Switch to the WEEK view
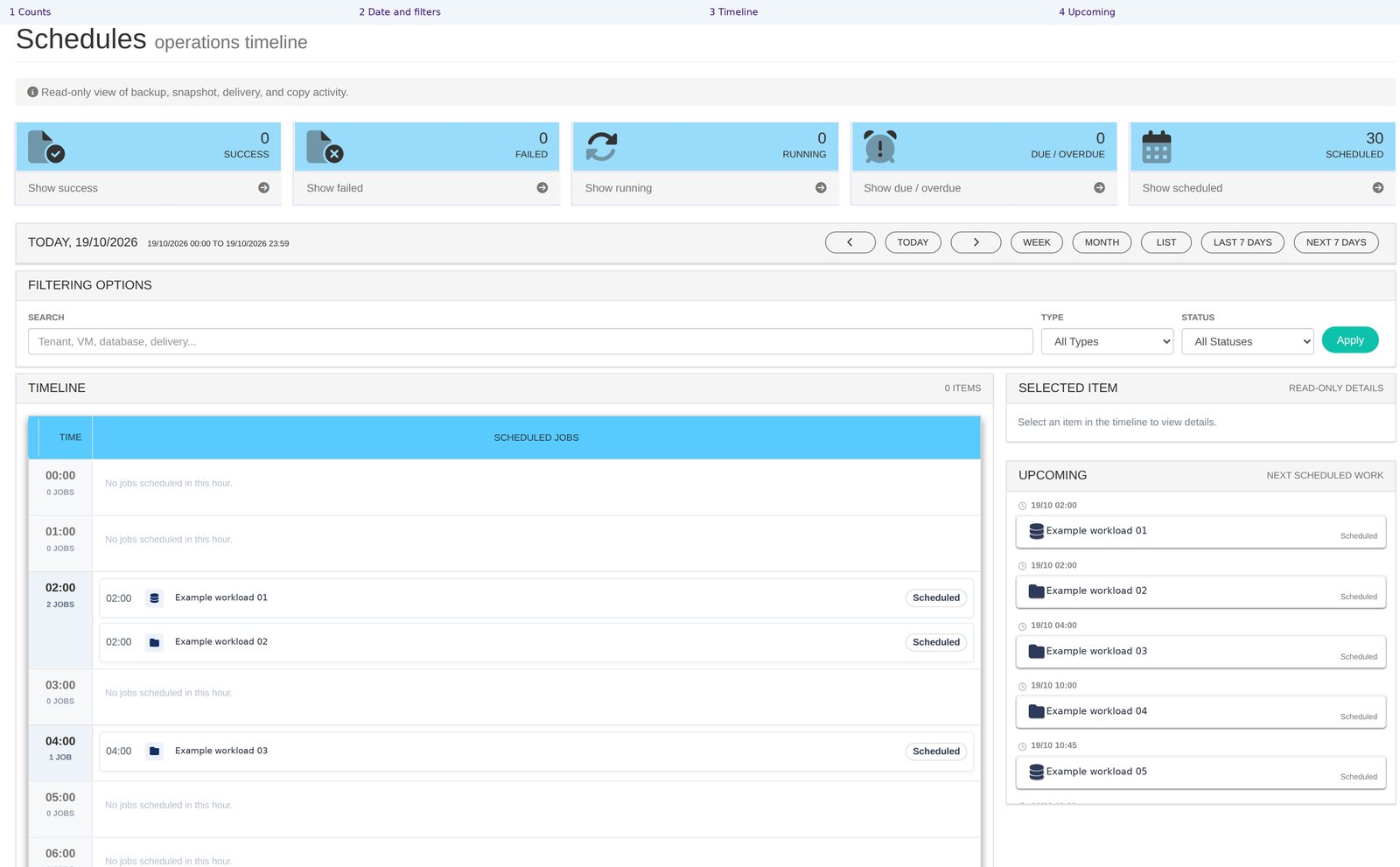1400x867 pixels. 1037,242
